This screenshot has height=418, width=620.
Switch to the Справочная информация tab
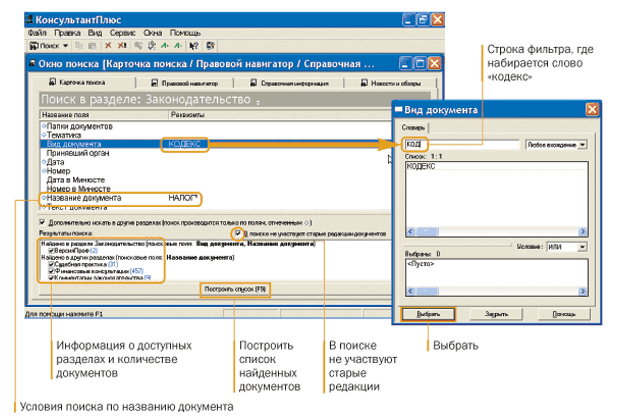click(289, 83)
